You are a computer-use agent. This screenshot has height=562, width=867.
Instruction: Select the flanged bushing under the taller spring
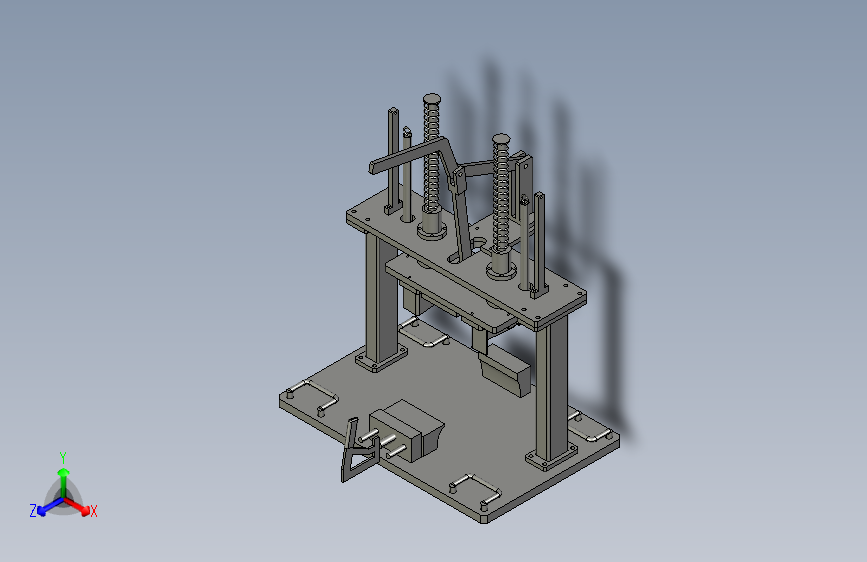tap(432, 223)
